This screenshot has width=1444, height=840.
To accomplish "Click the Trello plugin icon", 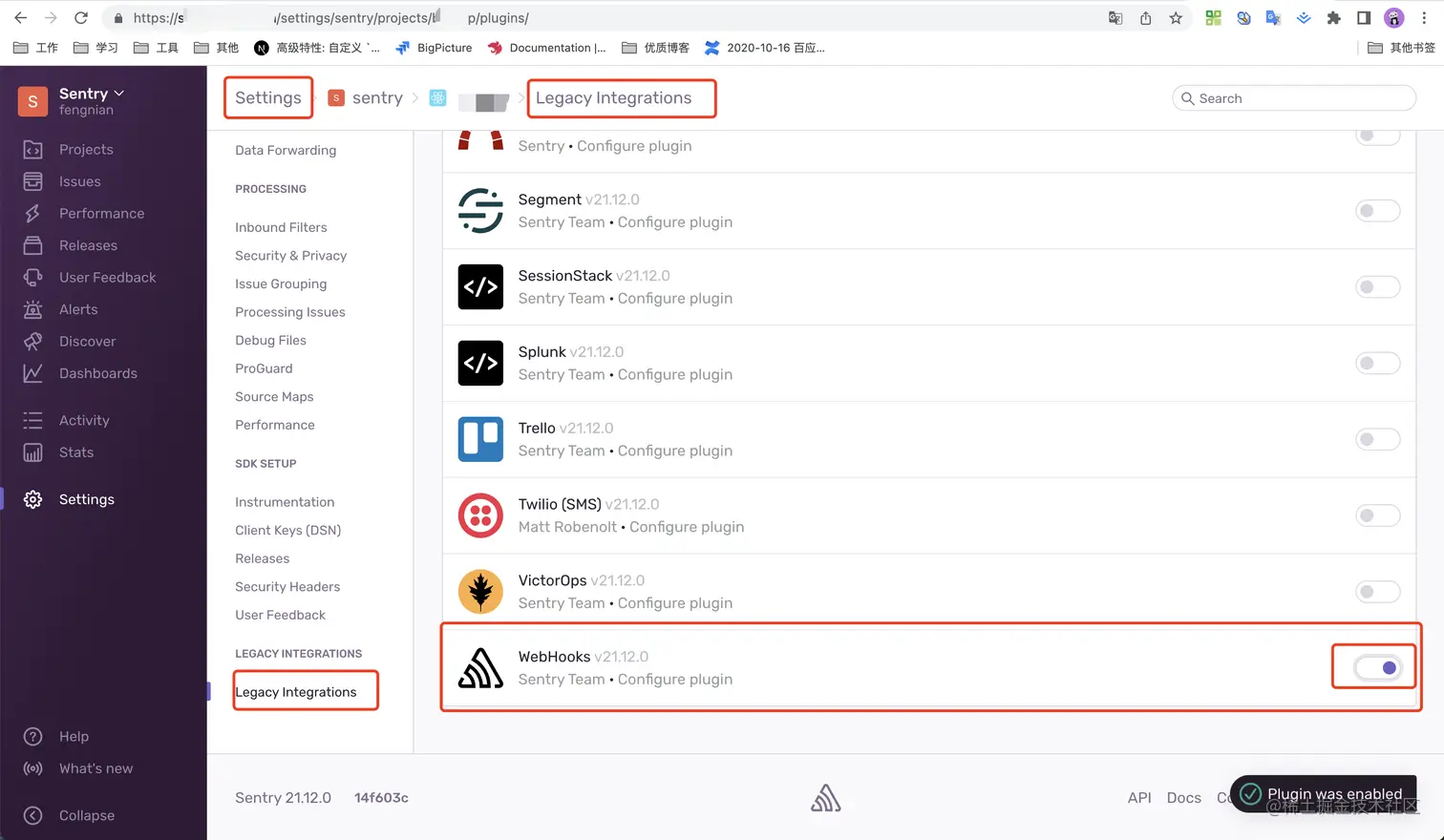I will click(480, 439).
